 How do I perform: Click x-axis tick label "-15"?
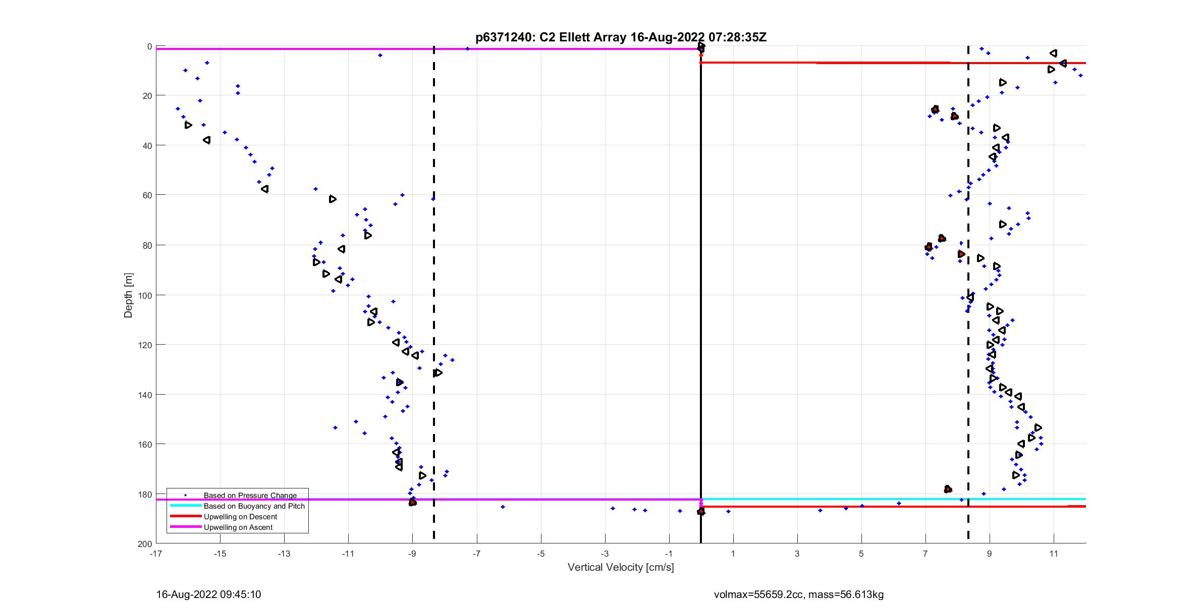pyautogui.click(x=220, y=553)
